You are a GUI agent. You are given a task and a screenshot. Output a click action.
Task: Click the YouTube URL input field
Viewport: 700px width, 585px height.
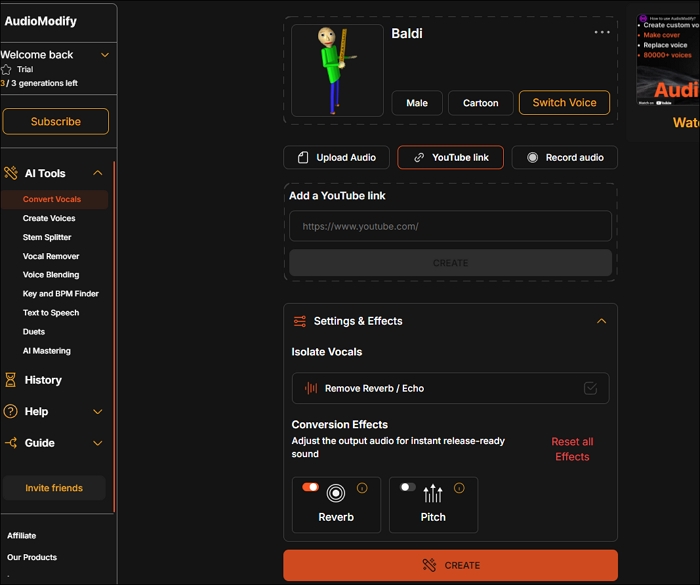(x=450, y=226)
